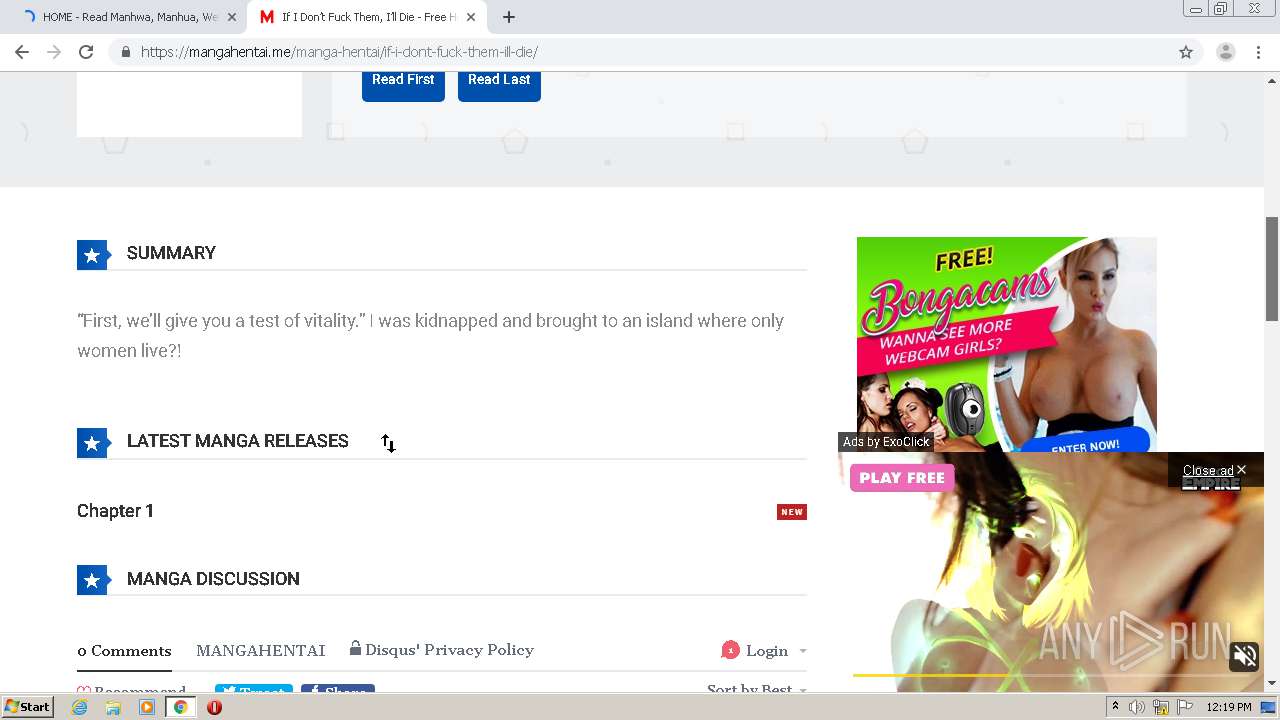
Task: Click the green sidebar banner ad
Action: [x=1007, y=344]
